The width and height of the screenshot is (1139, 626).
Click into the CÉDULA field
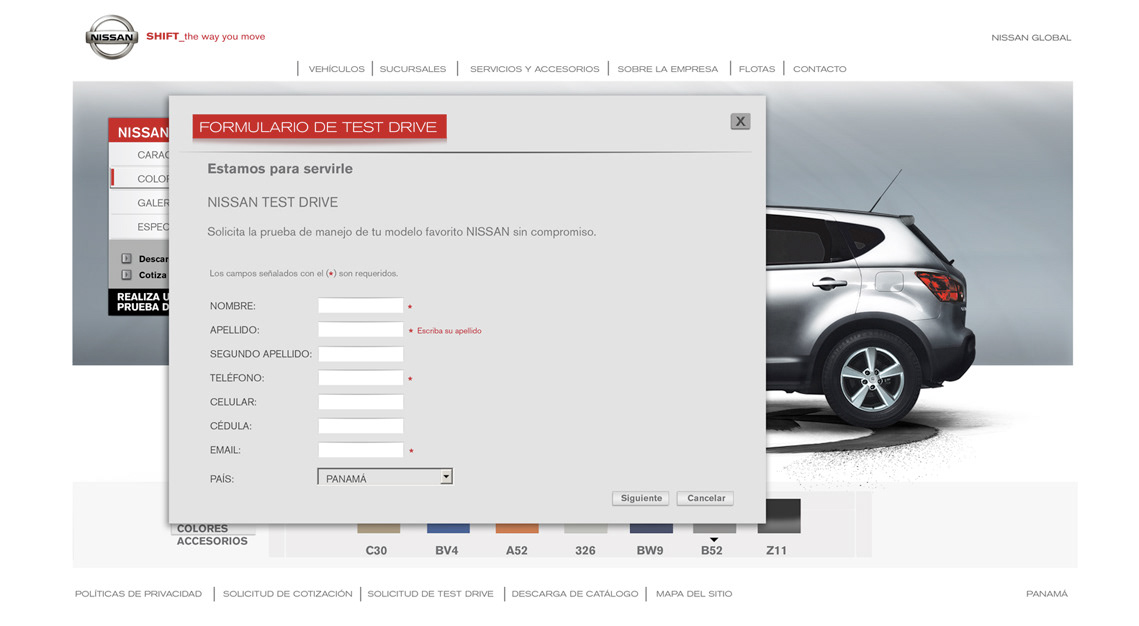pyautogui.click(x=360, y=426)
